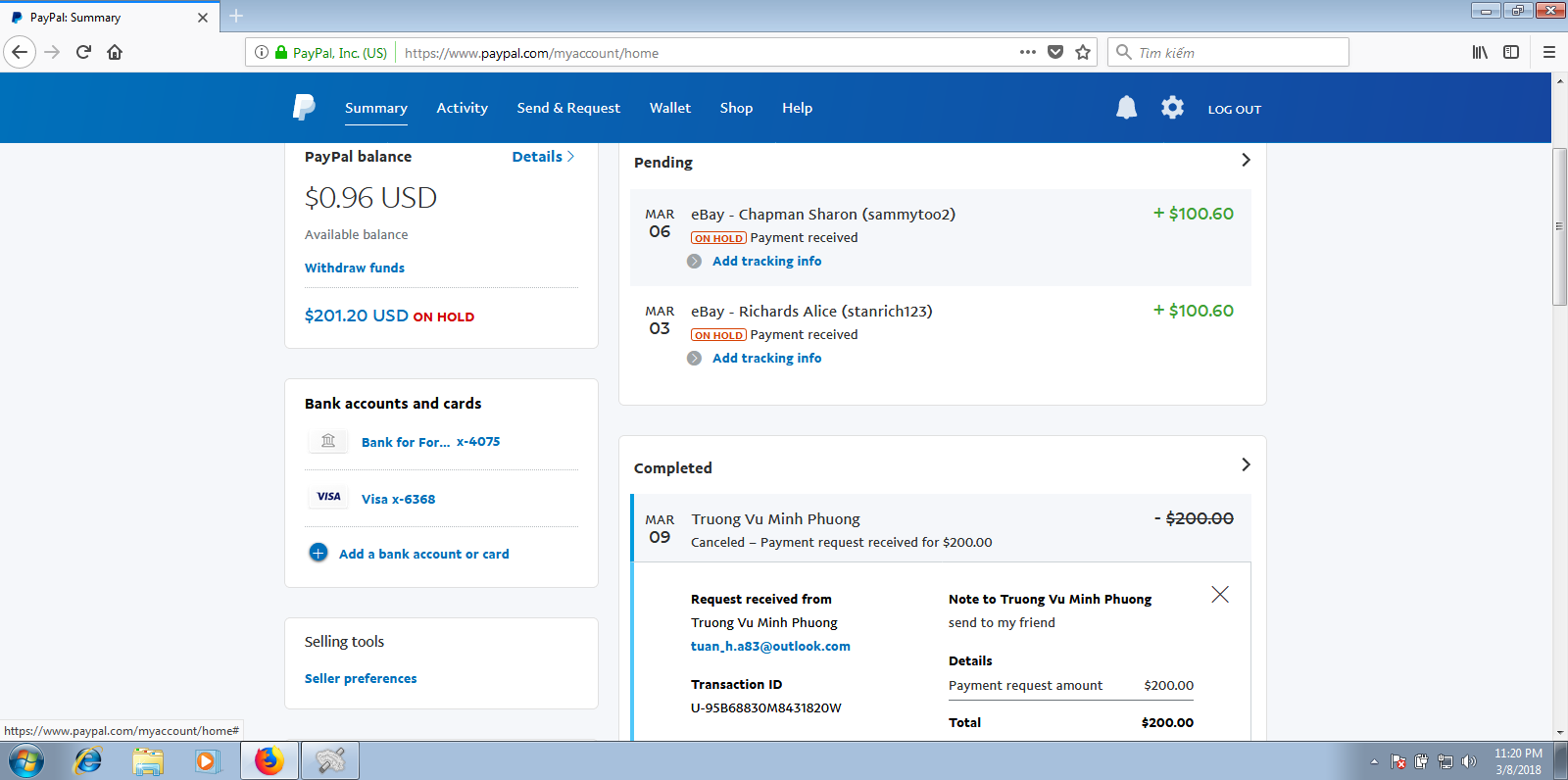The width and height of the screenshot is (1568, 780).
Task: Open the Firefox library icon
Action: (1480, 52)
